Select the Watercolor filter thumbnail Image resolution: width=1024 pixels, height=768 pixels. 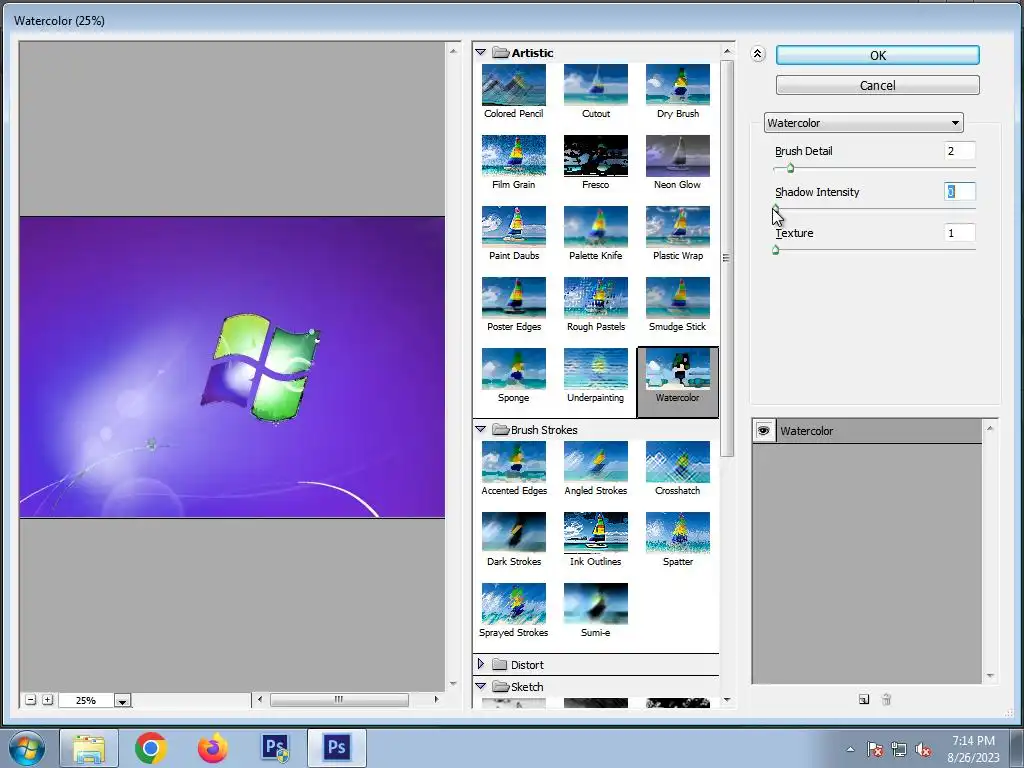[678, 370]
